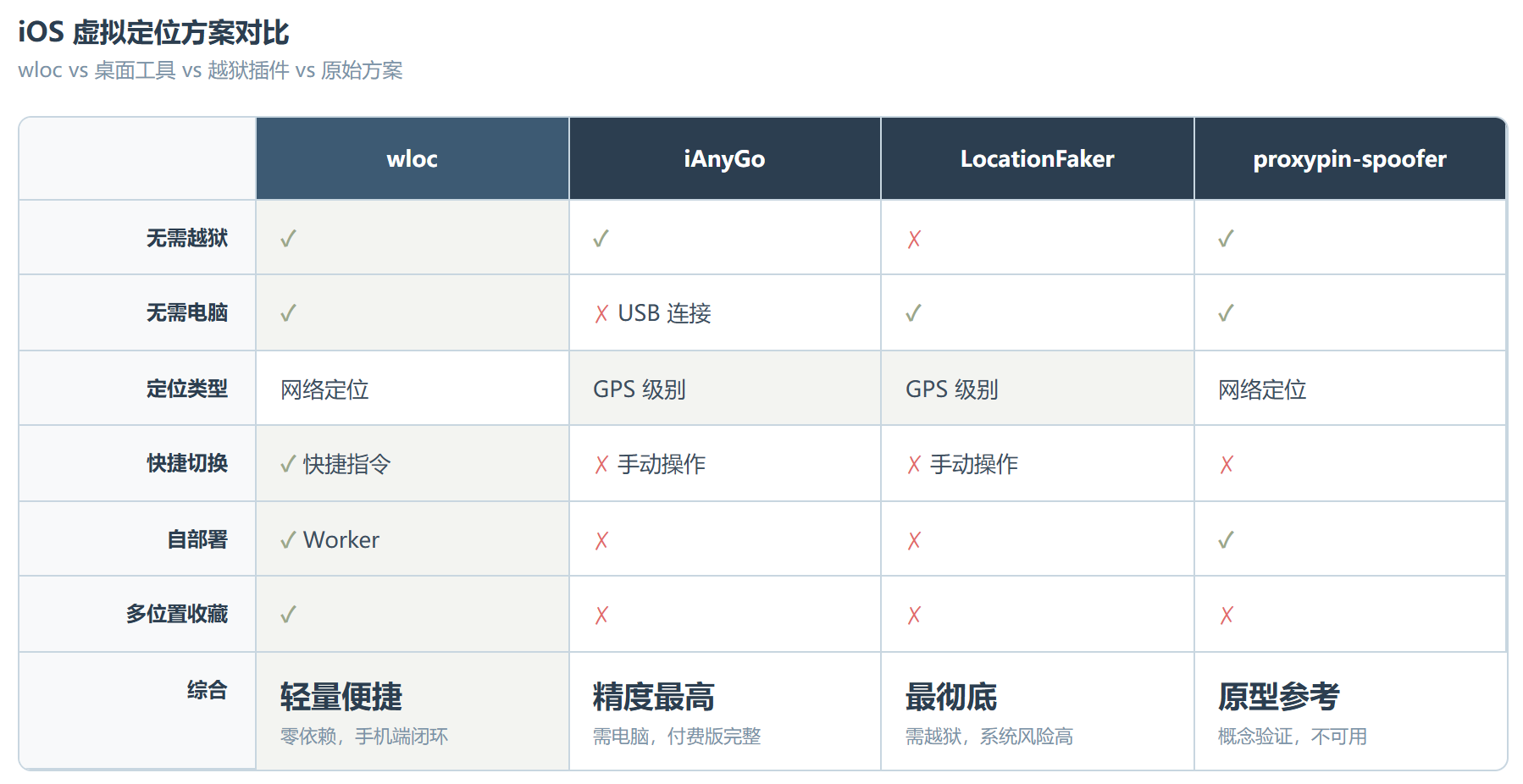Click proxypin-spoofer checkmark in 无需电脑 row
1523x784 pixels.
1226,313
